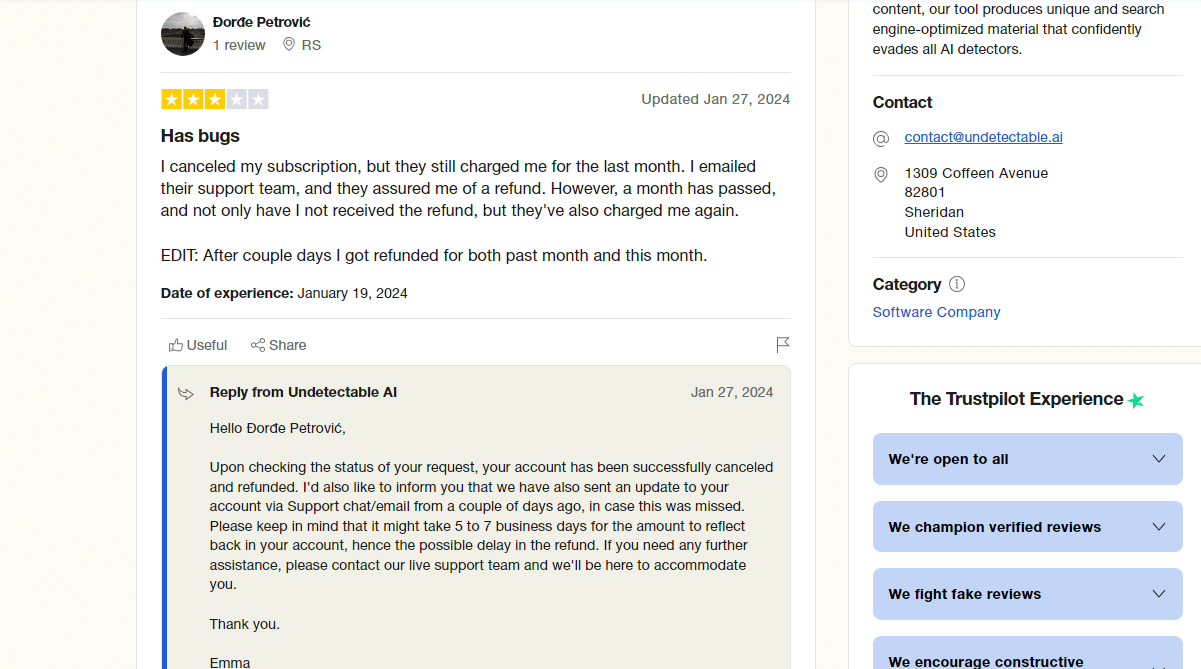Click the reply arrow icon

click(x=186, y=393)
